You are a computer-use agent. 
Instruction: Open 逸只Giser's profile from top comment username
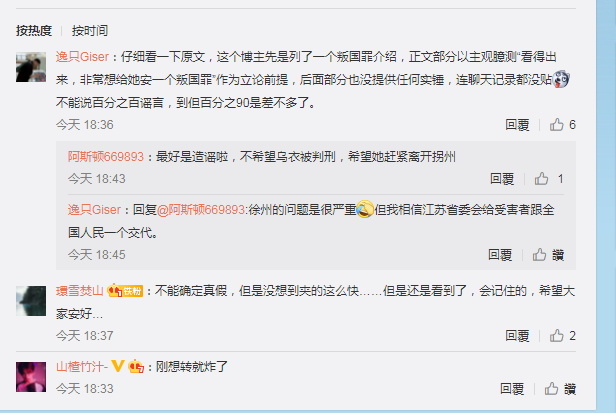pos(82,57)
